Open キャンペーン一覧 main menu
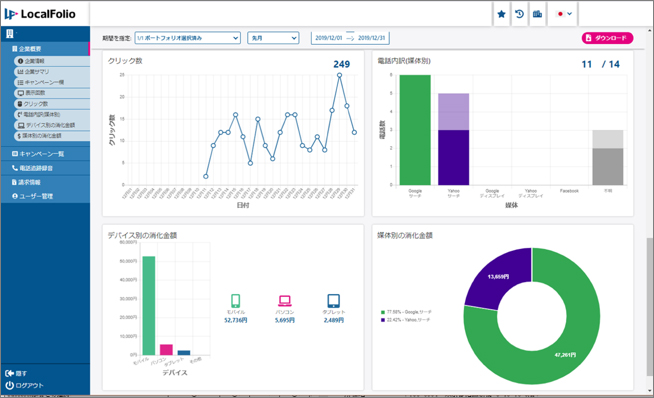654x398 pixels. [45, 154]
